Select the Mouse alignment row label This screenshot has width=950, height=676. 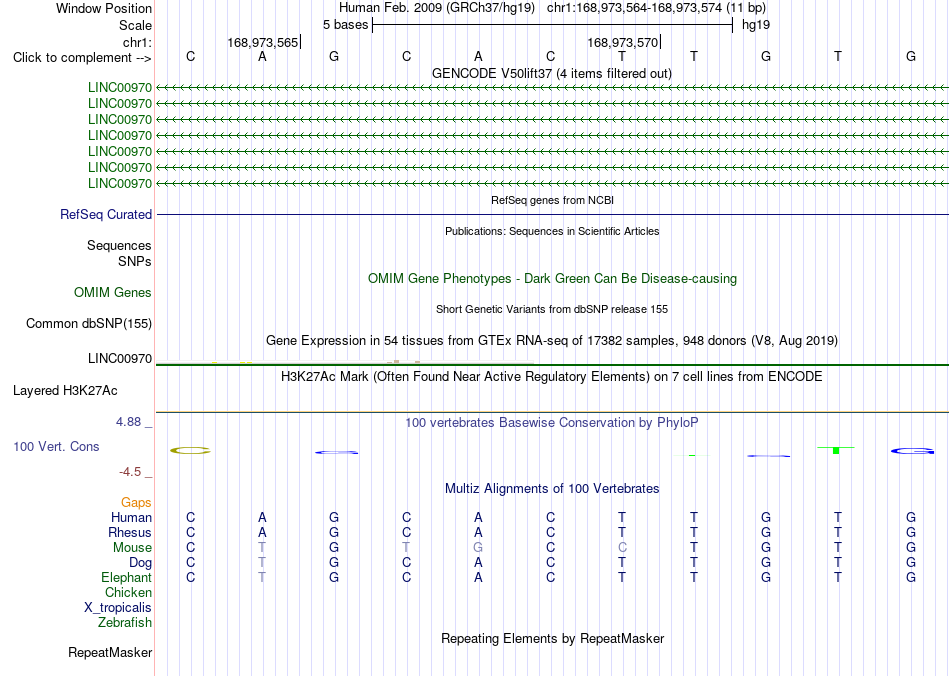(132, 548)
